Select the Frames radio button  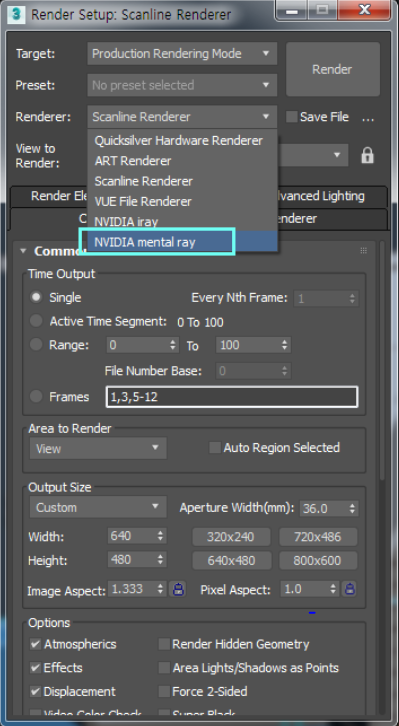[x=36, y=397]
